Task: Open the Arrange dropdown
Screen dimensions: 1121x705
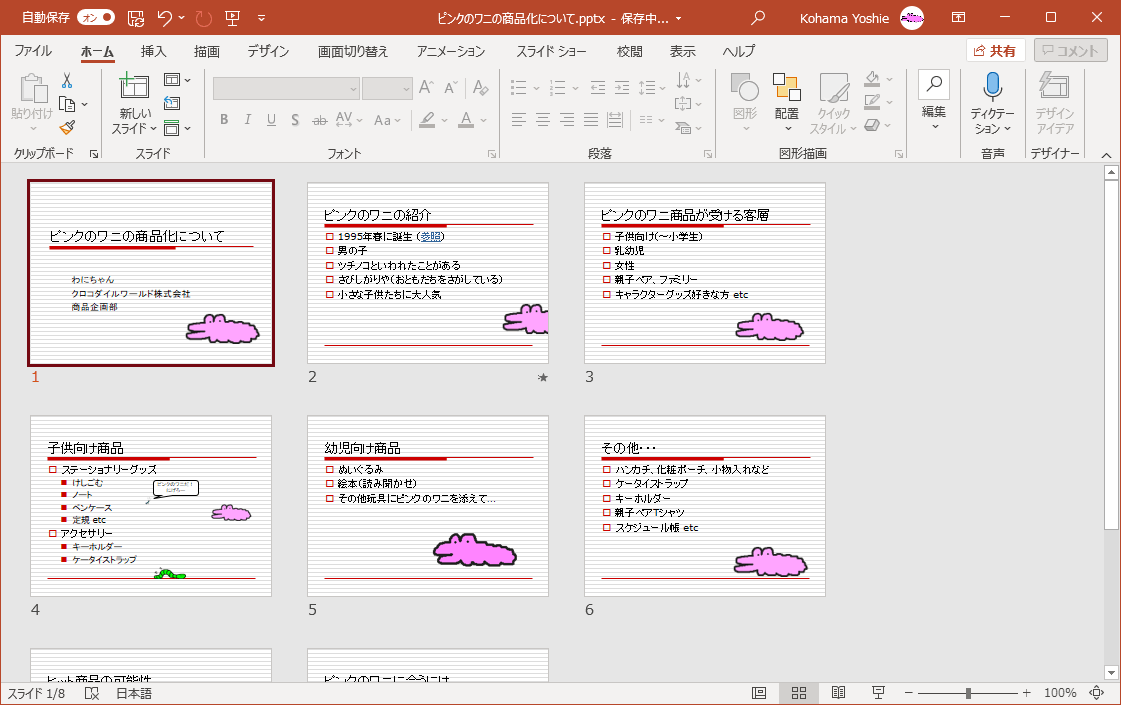Action: (x=786, y=103)
